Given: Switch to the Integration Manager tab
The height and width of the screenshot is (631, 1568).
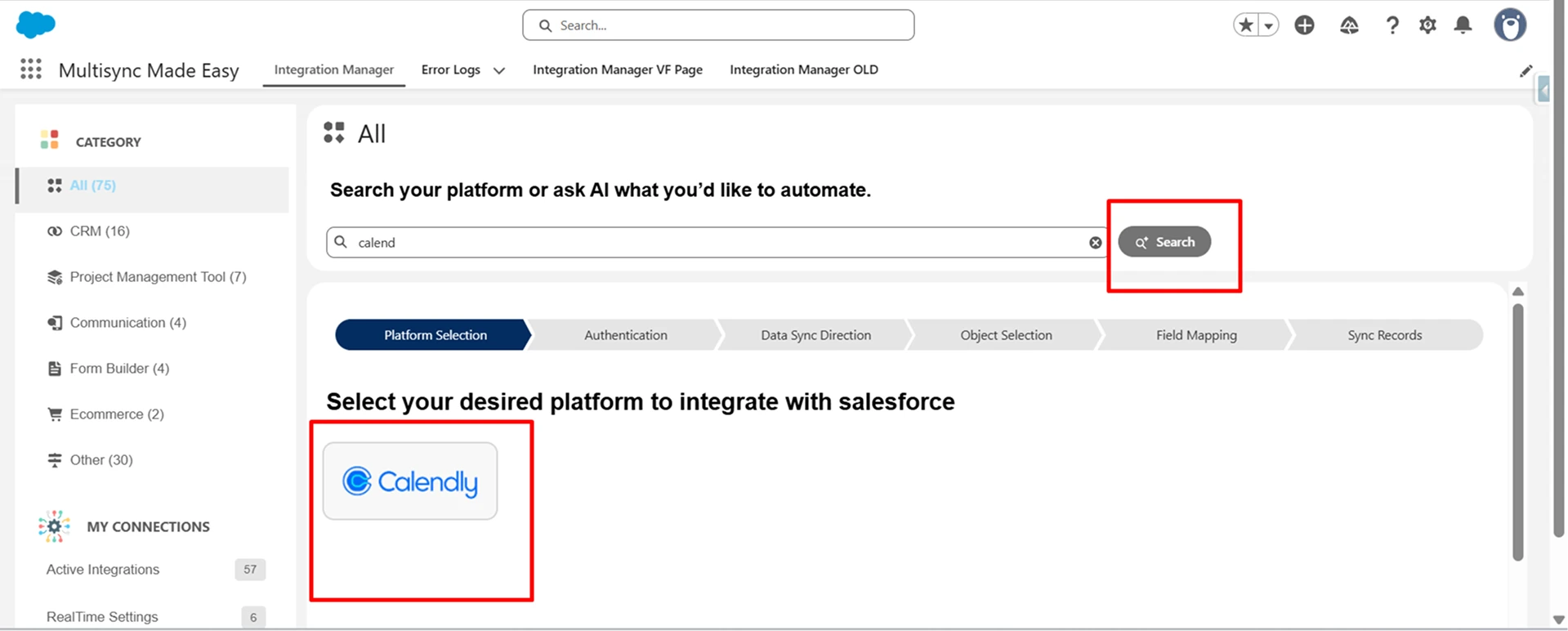Looking at the screenshot, I should pyautogui.click(x=334, y=69).
